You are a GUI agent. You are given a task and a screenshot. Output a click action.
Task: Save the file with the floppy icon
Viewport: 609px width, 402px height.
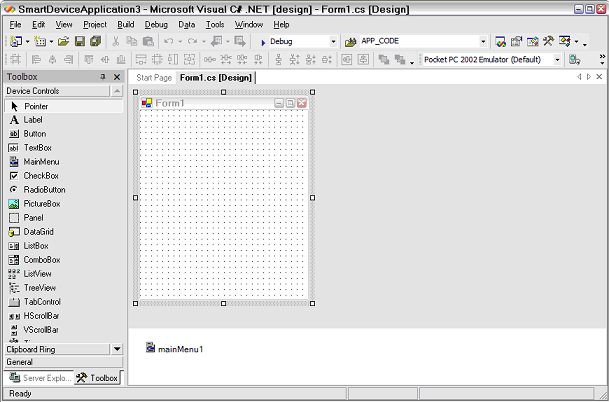pyautogui.click(x=80, y=41)
